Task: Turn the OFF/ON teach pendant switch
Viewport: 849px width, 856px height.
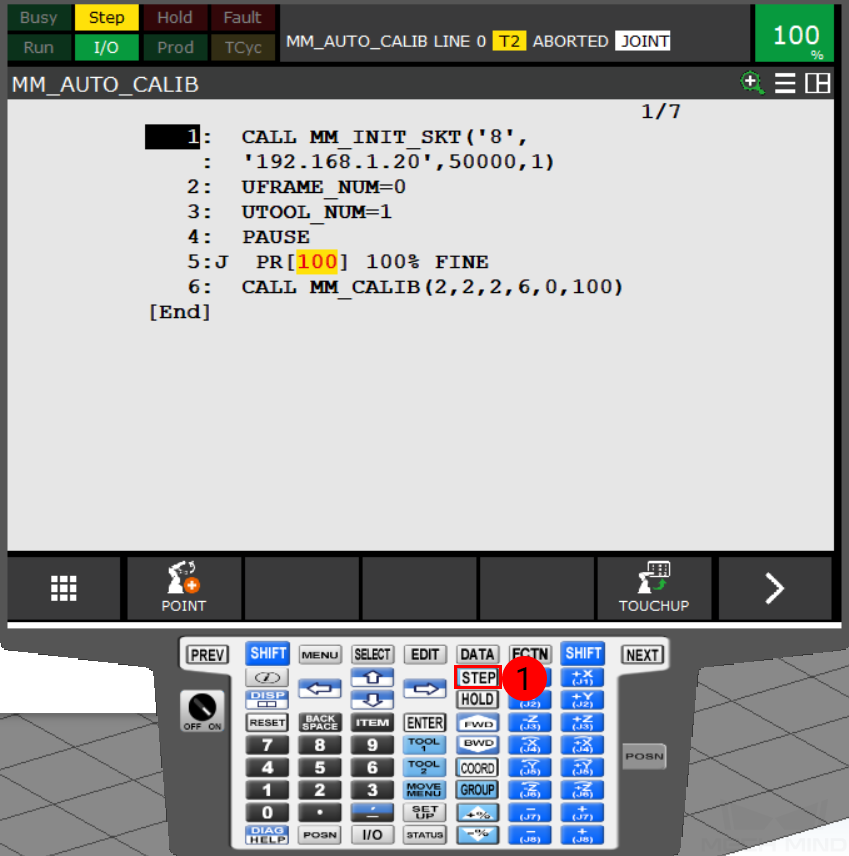Action: pos(202,711)
